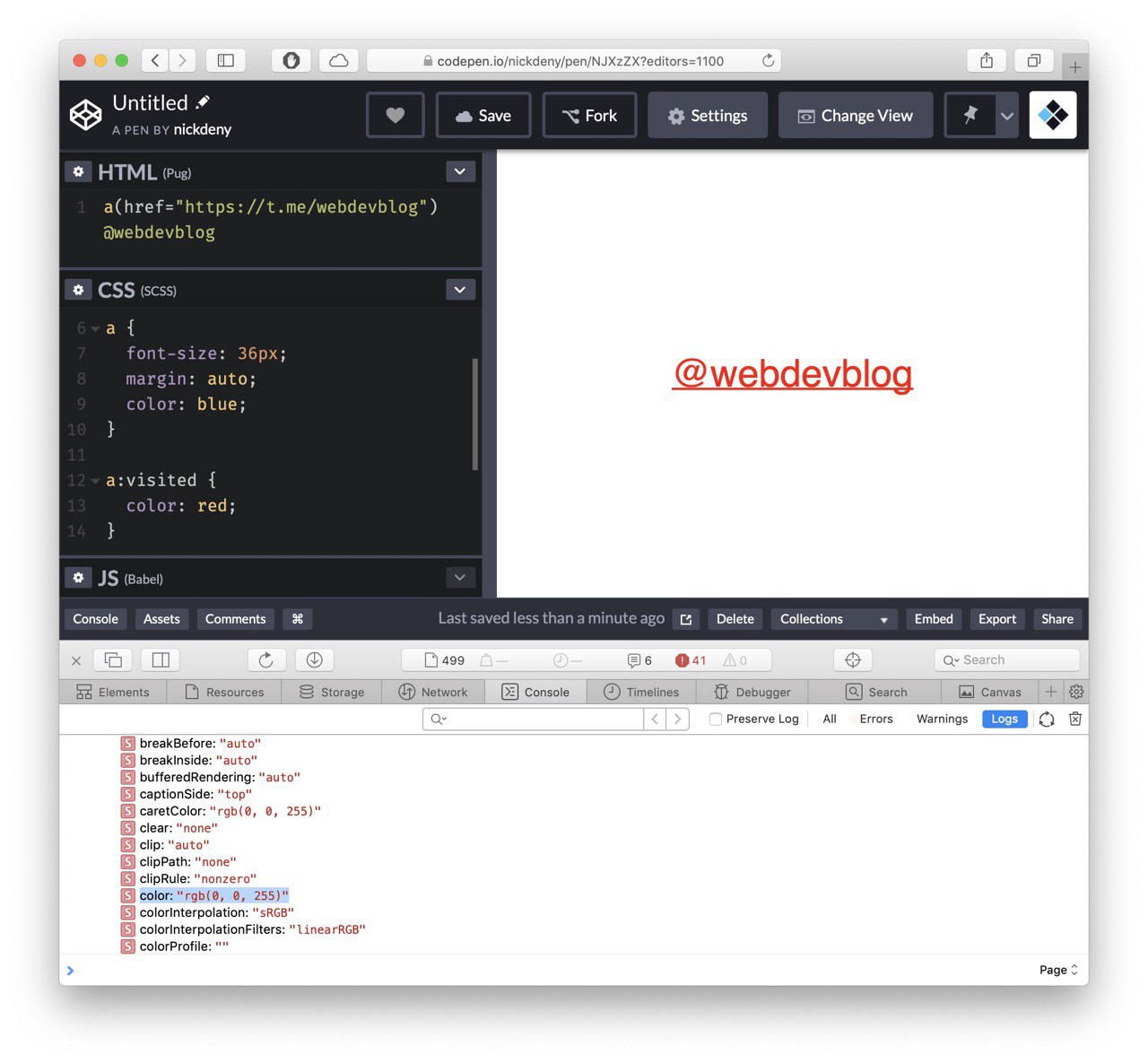Enable the Preserve Log checkbox
Image resolution: width=1148 pixels, height=1064 pixels.
pos(715,719)
